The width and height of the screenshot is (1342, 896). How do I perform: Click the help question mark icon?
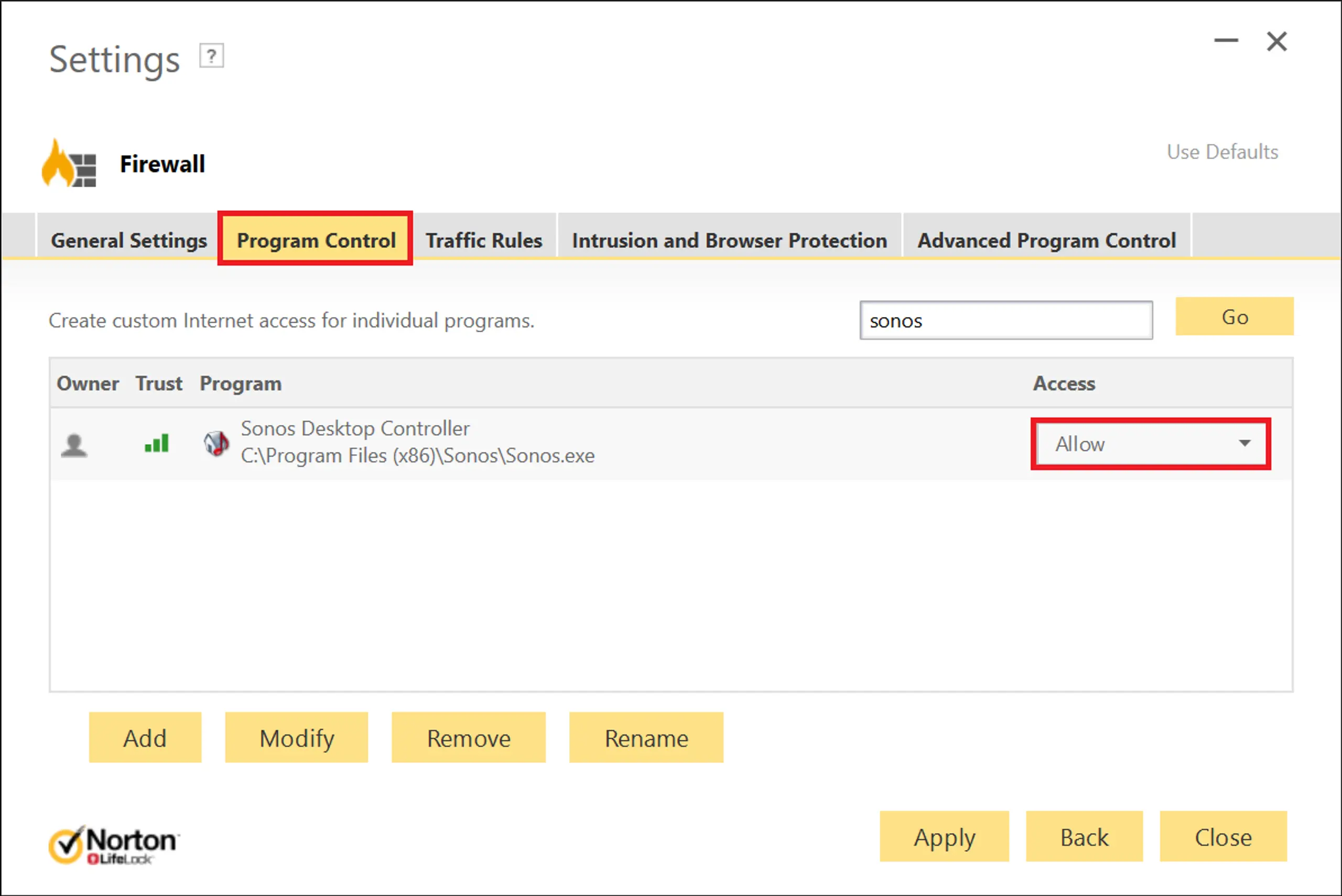click(211, 56)
